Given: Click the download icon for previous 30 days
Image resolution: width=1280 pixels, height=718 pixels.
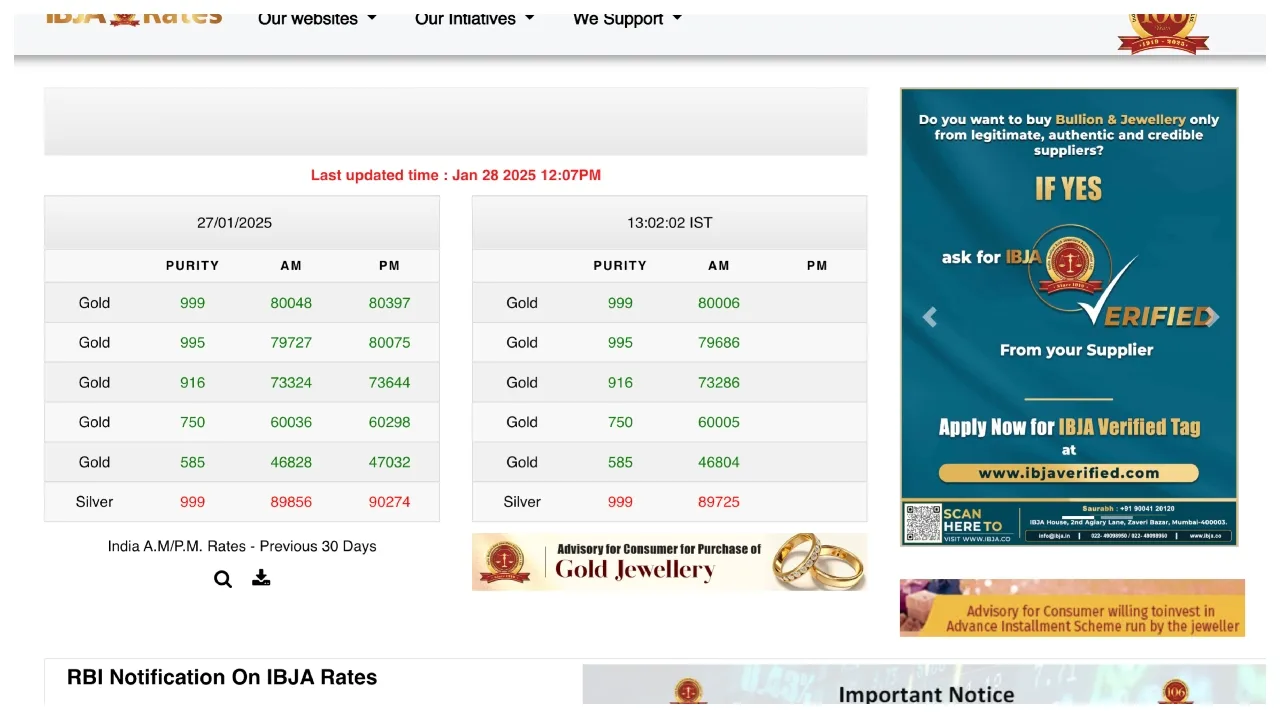Looking at the screenshot, I should [261, 578].
